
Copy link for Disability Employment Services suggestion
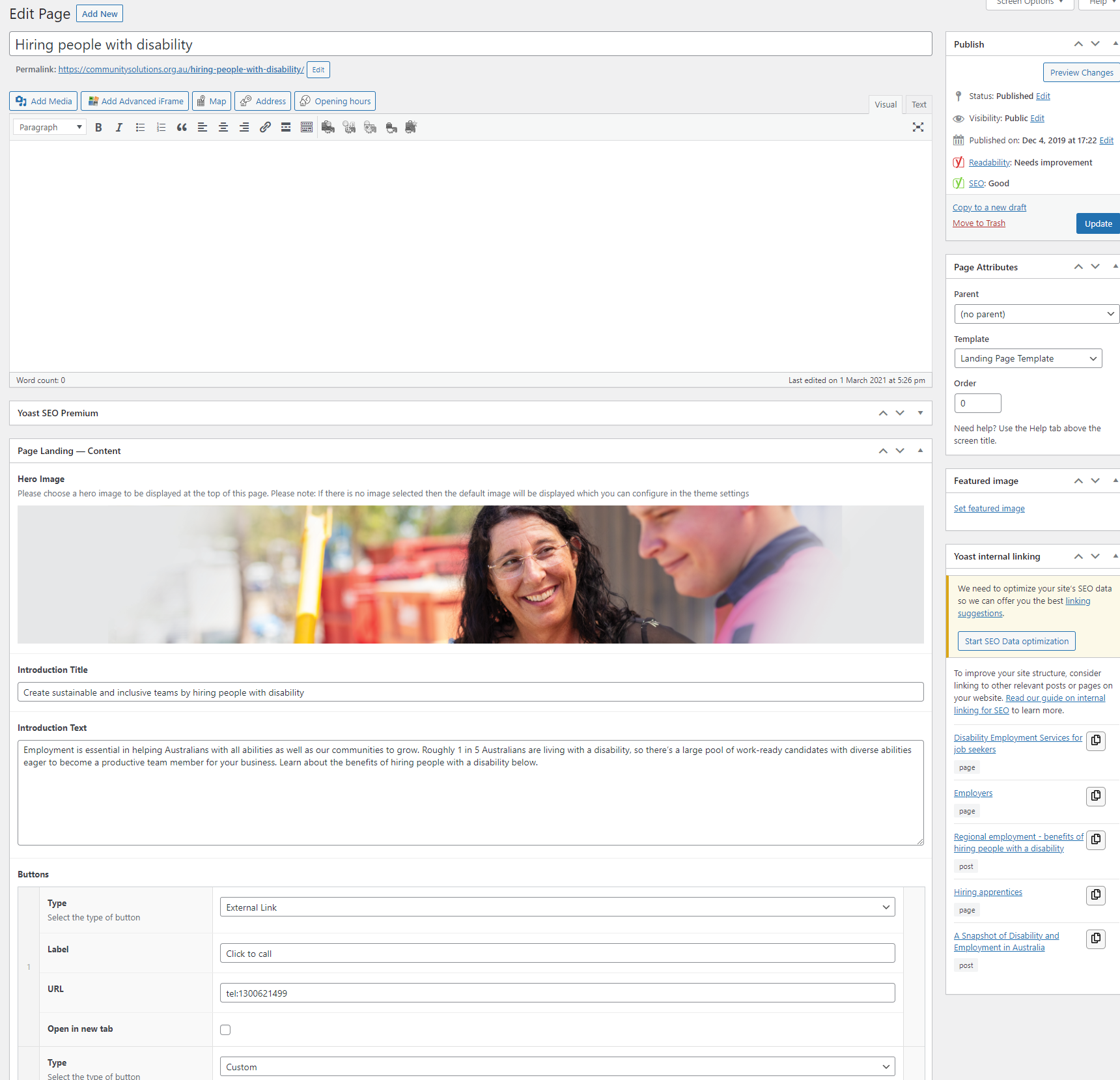tap(1096, 741)
